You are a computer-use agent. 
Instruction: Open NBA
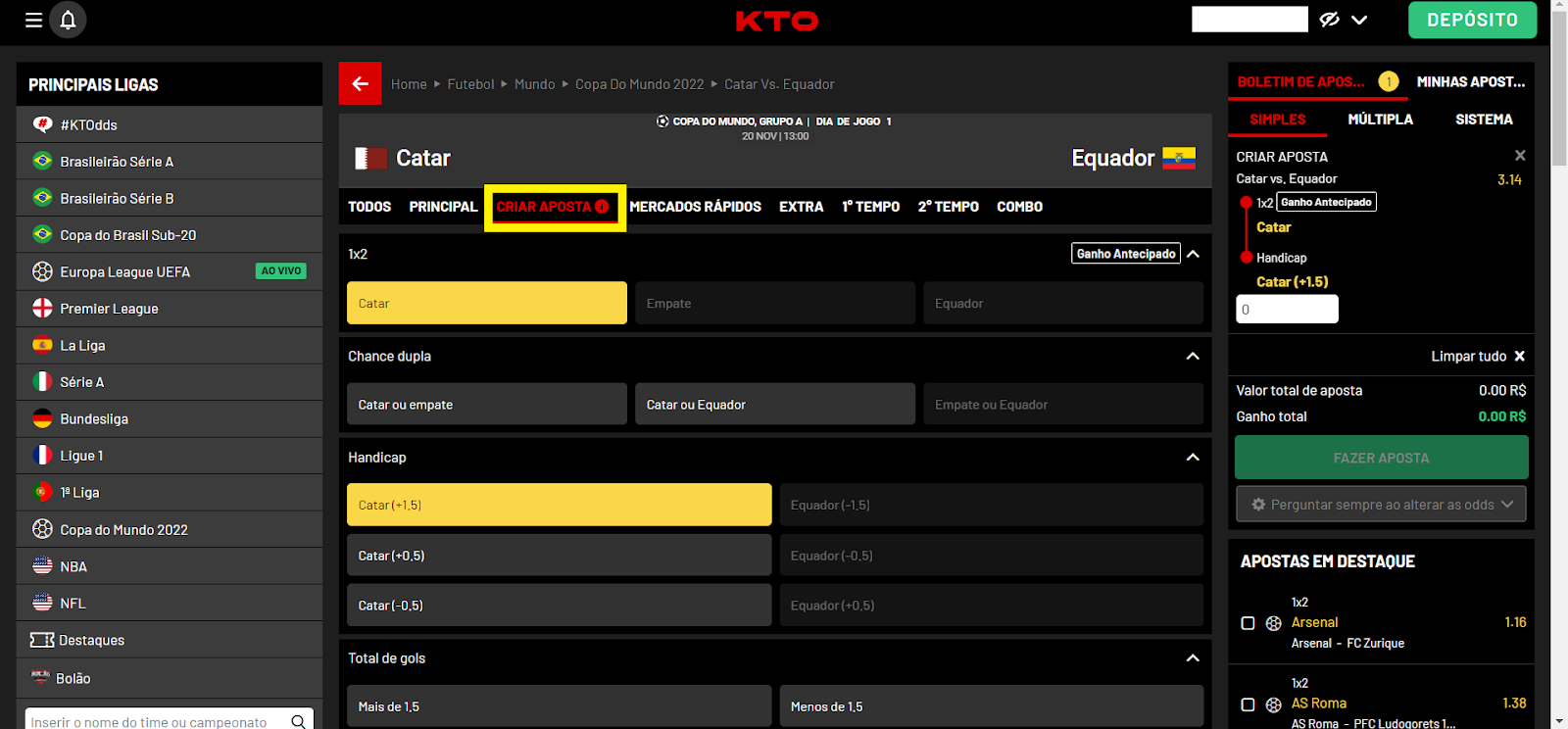click(170, 566)
